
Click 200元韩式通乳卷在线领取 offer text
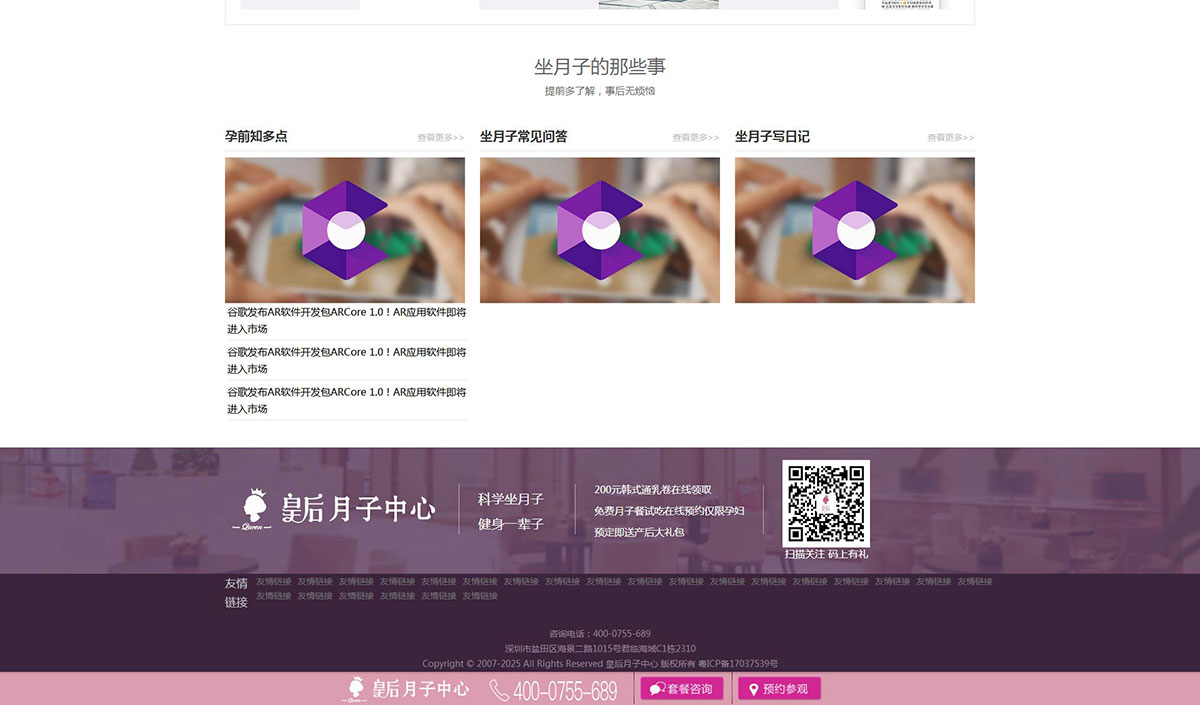(x=653, y=490)
